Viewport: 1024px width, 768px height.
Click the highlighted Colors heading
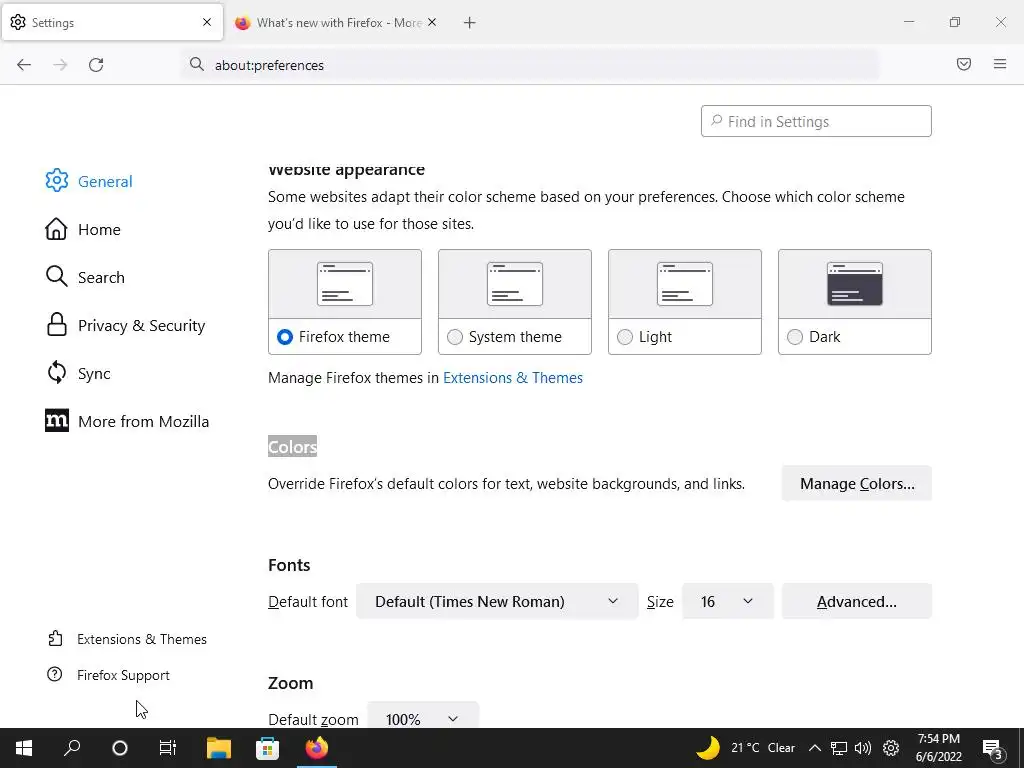coord(292,447)
